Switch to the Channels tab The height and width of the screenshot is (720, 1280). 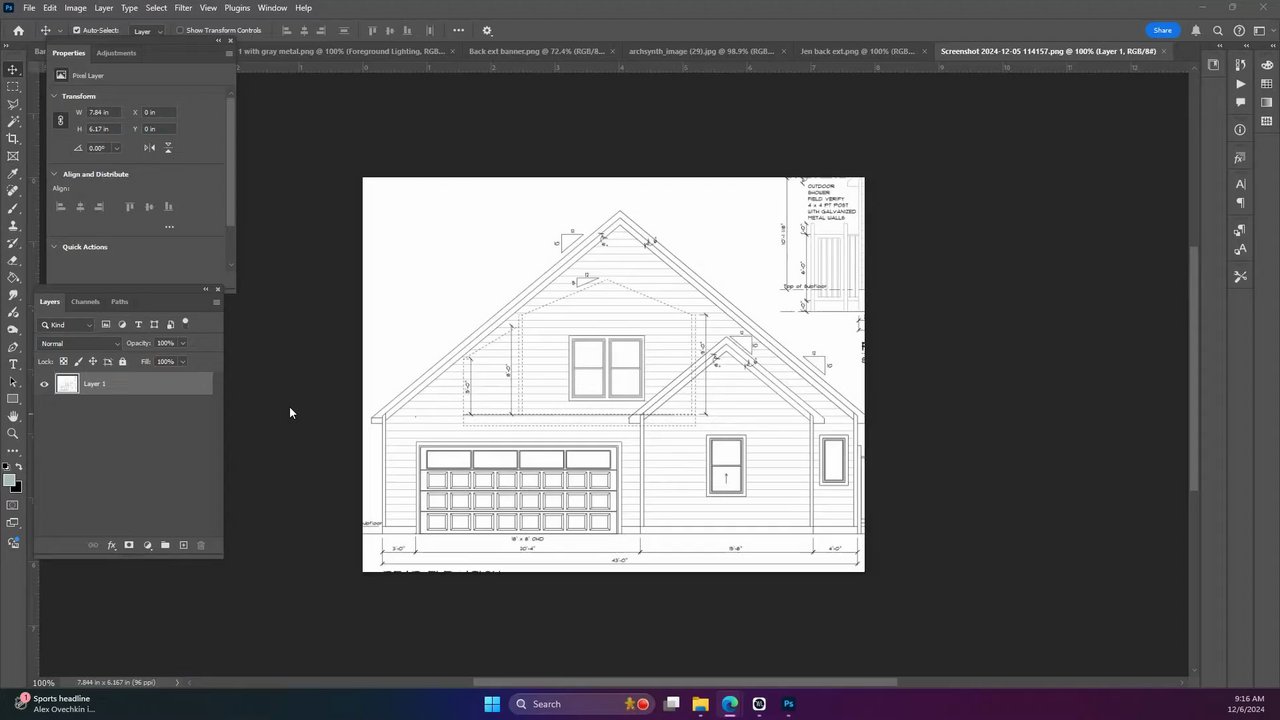coord(85,302)
